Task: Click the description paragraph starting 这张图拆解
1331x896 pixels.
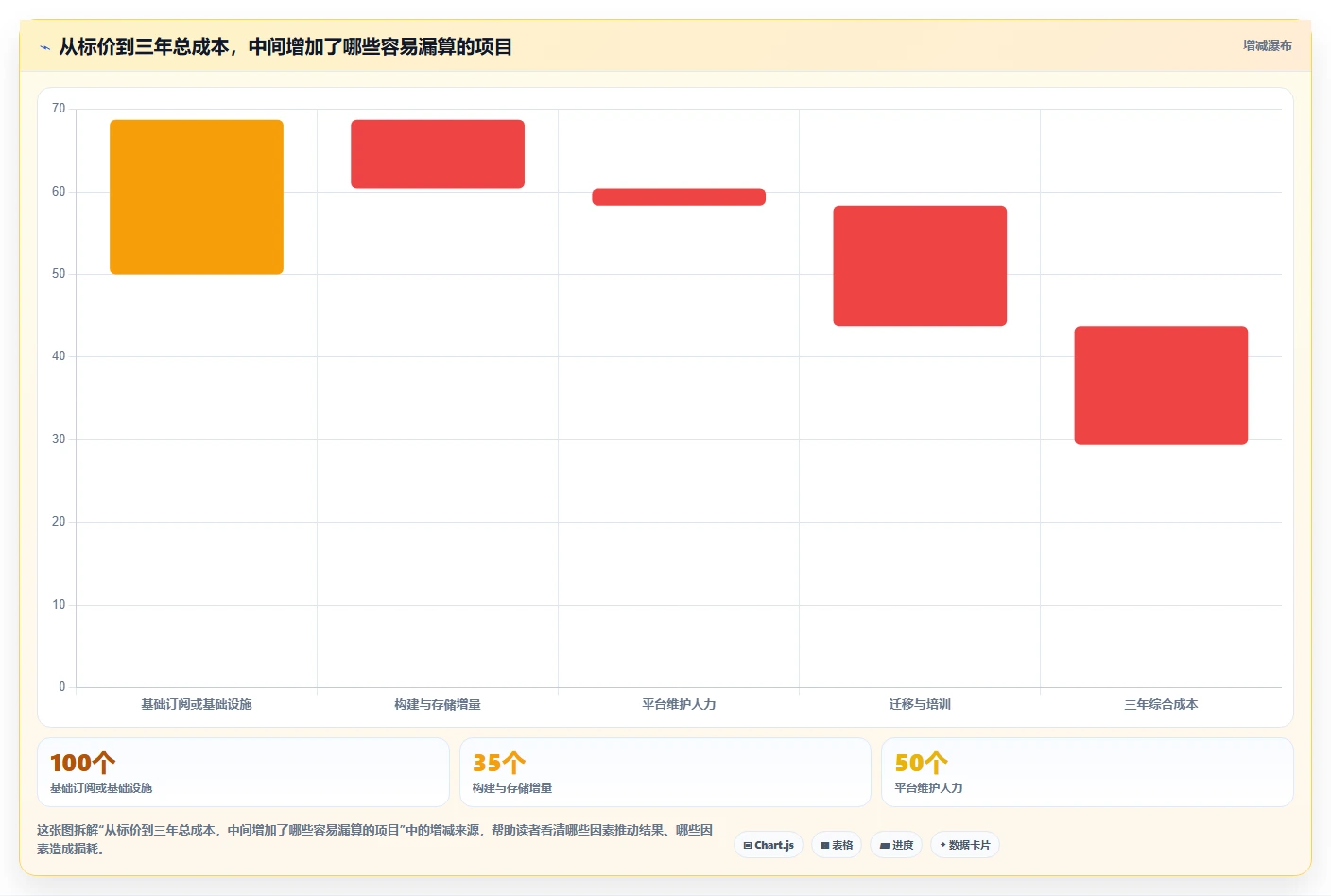Action: (375, 839)
